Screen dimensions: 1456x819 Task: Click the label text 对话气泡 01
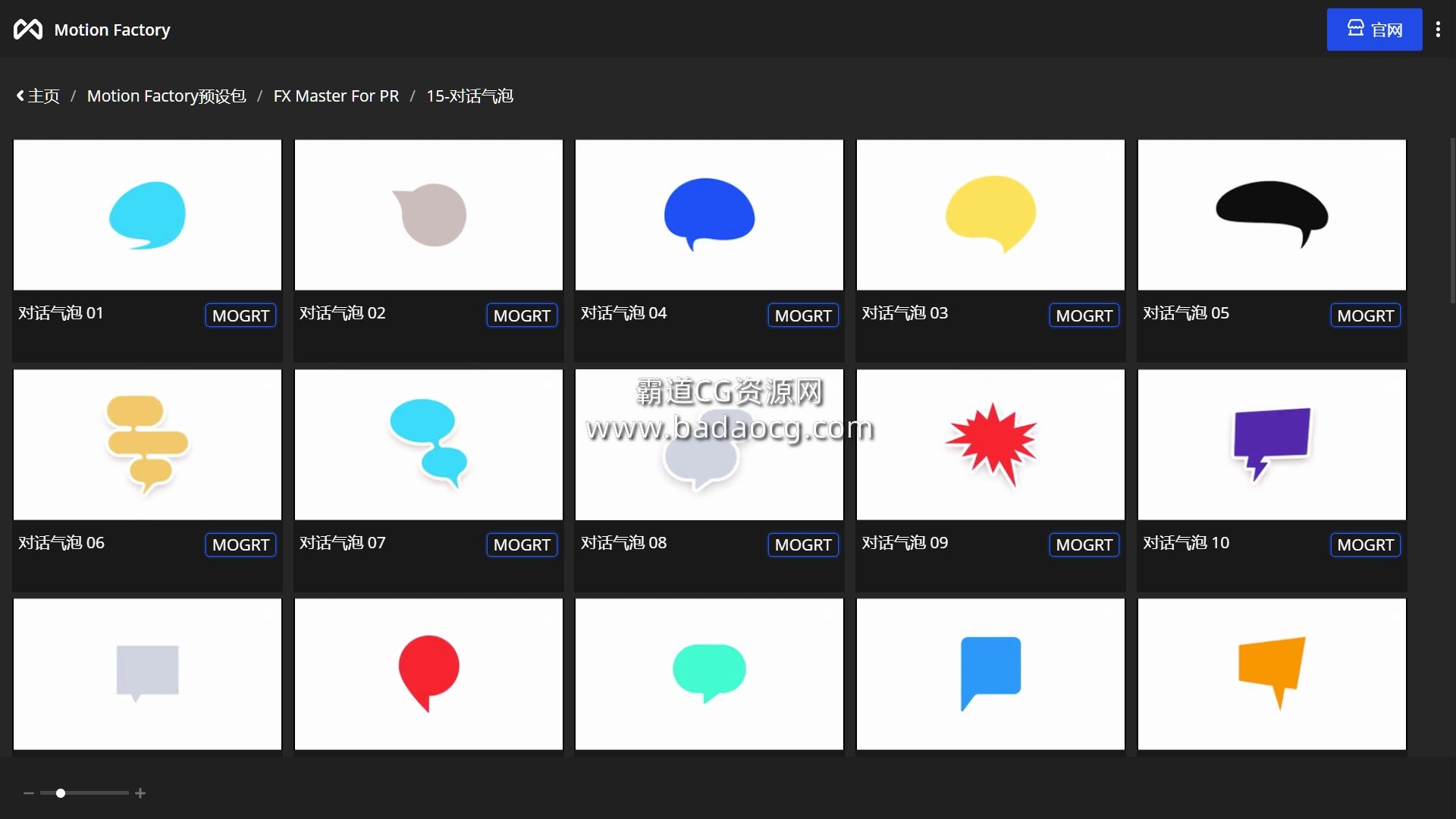61,313
